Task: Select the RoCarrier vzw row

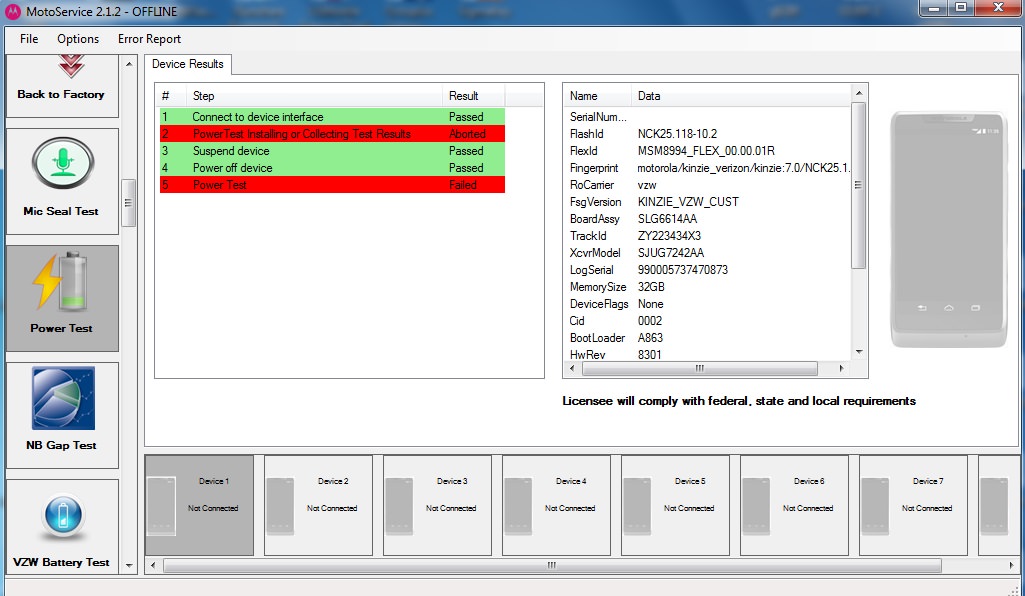Action: (708, 185)
